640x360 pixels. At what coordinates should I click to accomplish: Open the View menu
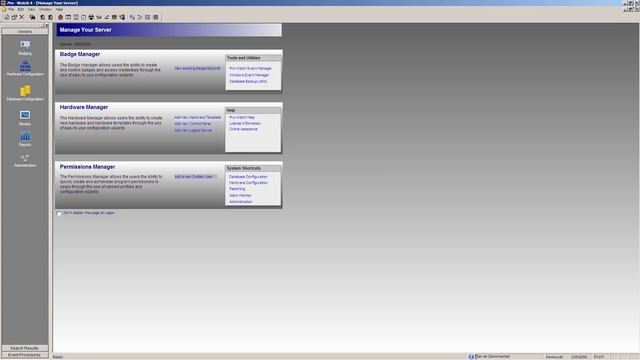[31, 9]
